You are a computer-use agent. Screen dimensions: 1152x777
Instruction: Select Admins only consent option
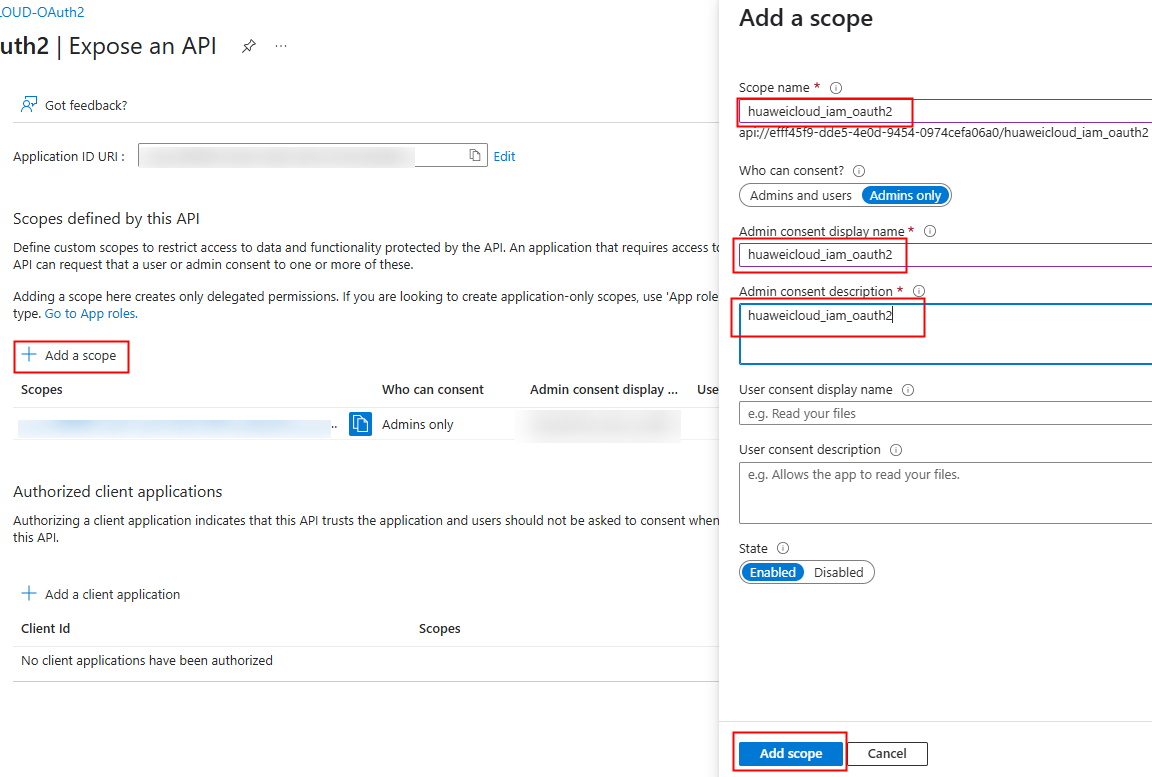point(905,195)
